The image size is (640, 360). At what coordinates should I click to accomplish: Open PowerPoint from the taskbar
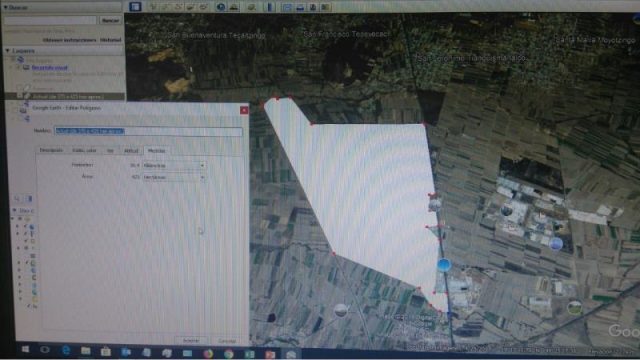270,354
